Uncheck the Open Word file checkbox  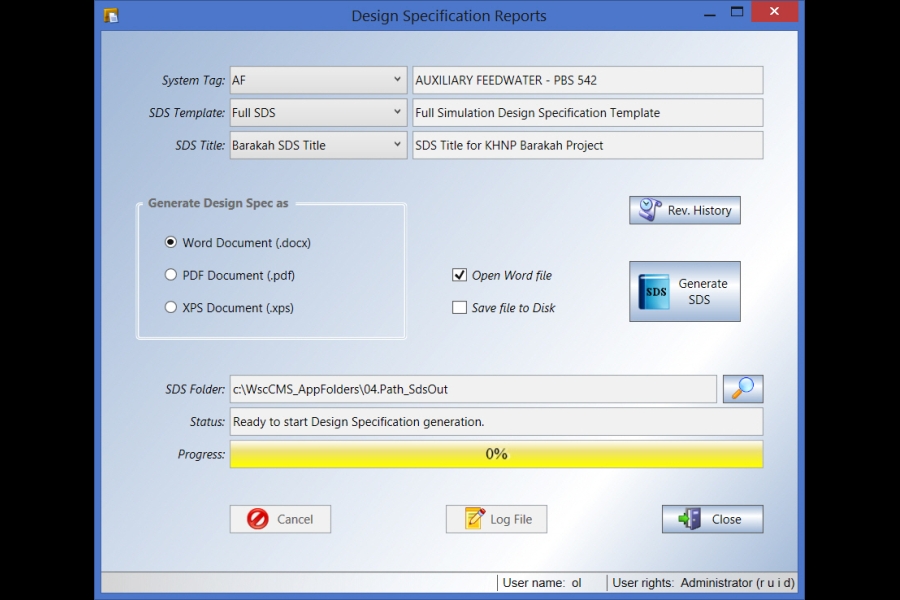[x=459, y=275]
